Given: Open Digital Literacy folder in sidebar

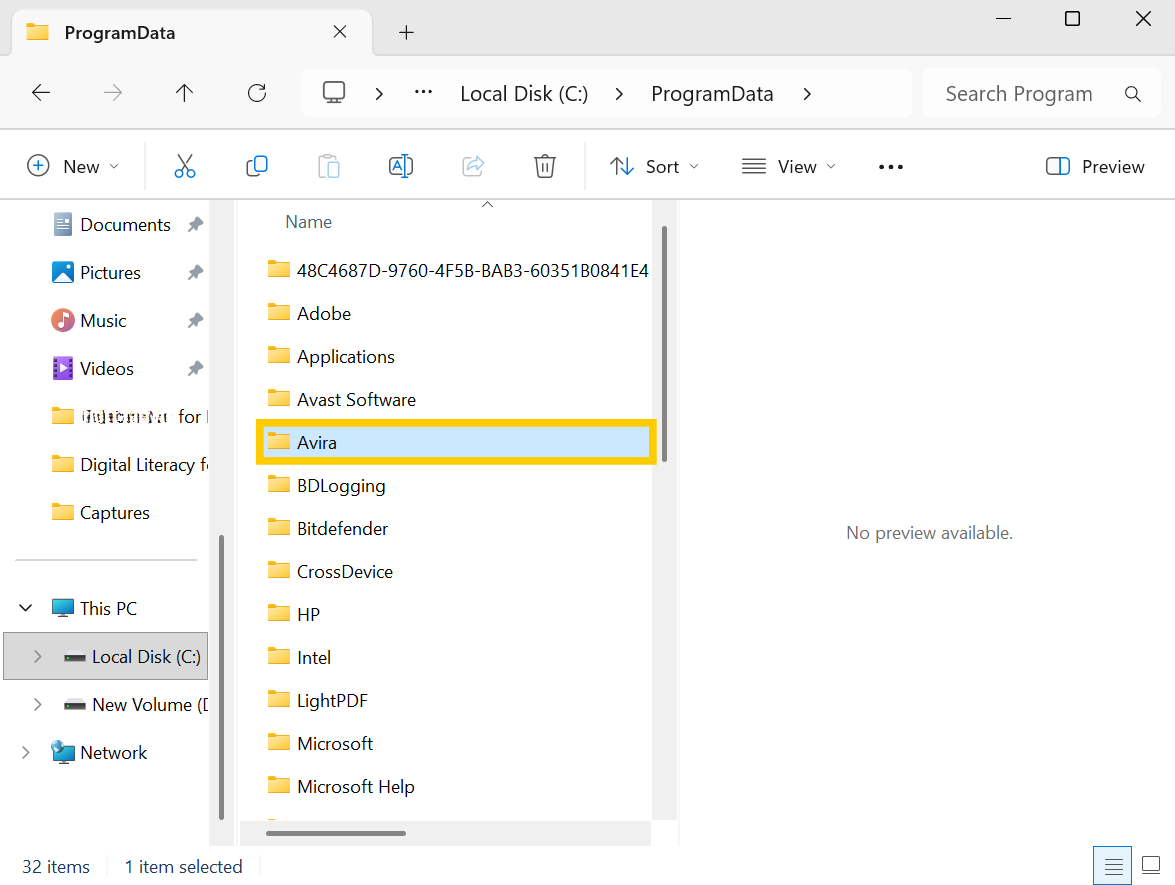Looking at the screenshot, I should [130, 465].
